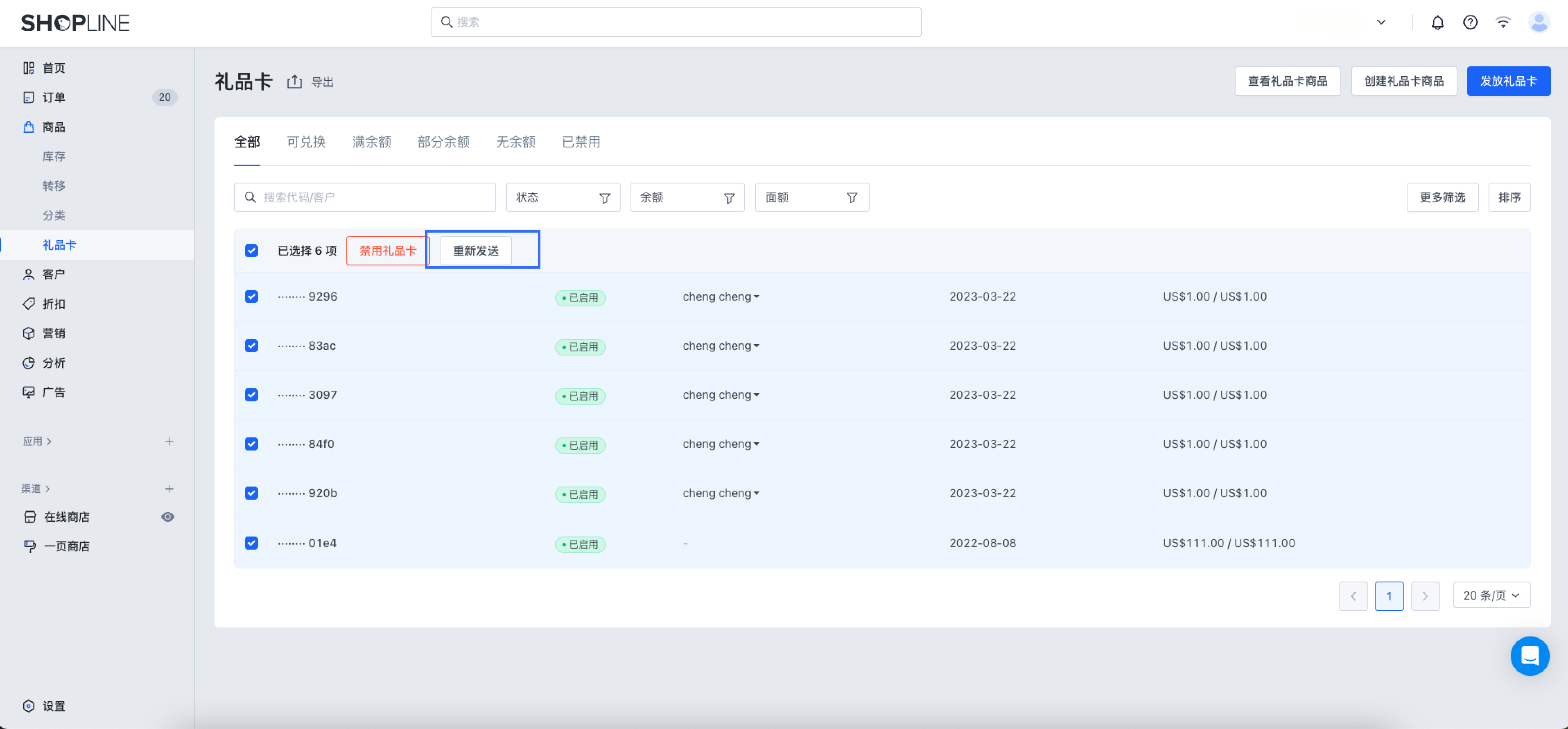Open the help question mark icon
The image size is (1568, 729).
tap(1470, 23)
